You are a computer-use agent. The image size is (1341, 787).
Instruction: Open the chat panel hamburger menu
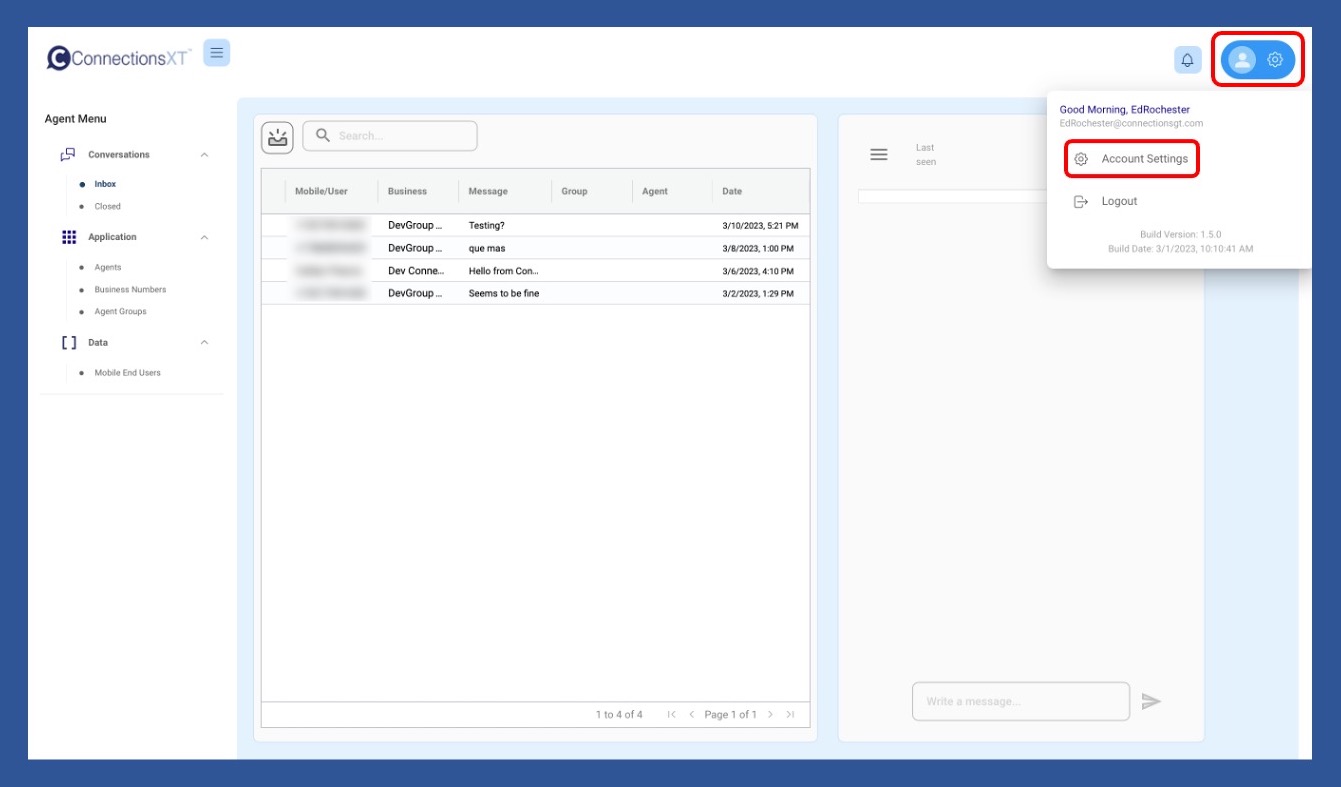click(879, 154)
